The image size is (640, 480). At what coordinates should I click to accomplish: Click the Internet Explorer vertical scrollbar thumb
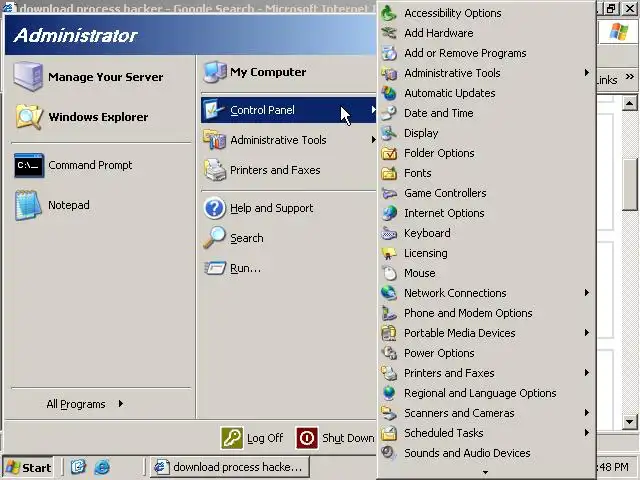pyautogui.click(x=631, y=184)
